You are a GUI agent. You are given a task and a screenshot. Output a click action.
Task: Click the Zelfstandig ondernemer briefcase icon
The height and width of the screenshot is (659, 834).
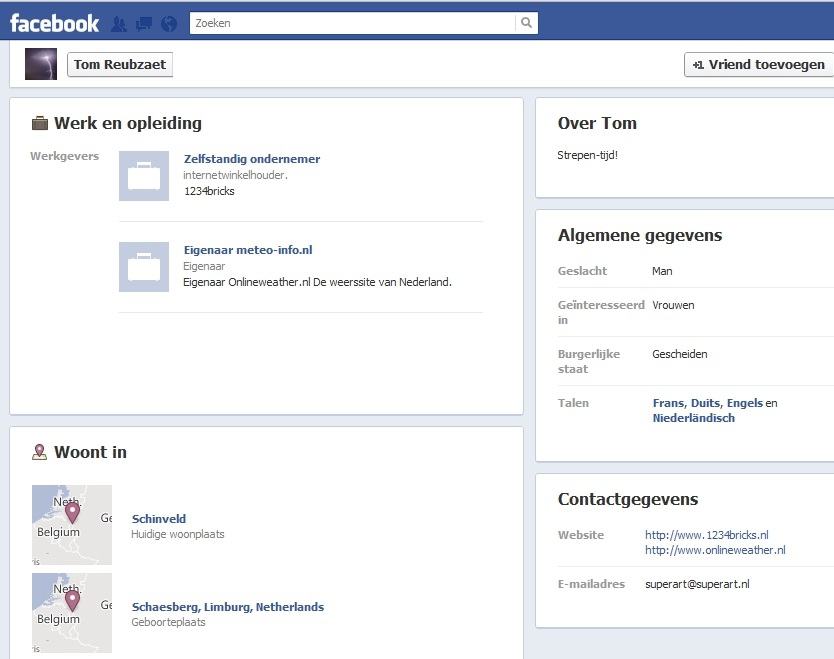[x=144, y=176]
